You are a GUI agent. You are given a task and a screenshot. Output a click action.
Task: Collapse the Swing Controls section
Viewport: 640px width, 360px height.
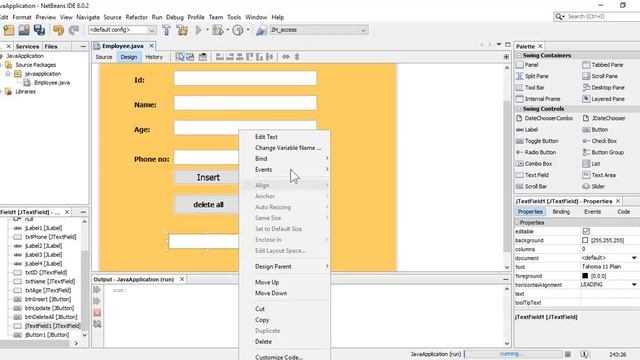tap(519, 109)
